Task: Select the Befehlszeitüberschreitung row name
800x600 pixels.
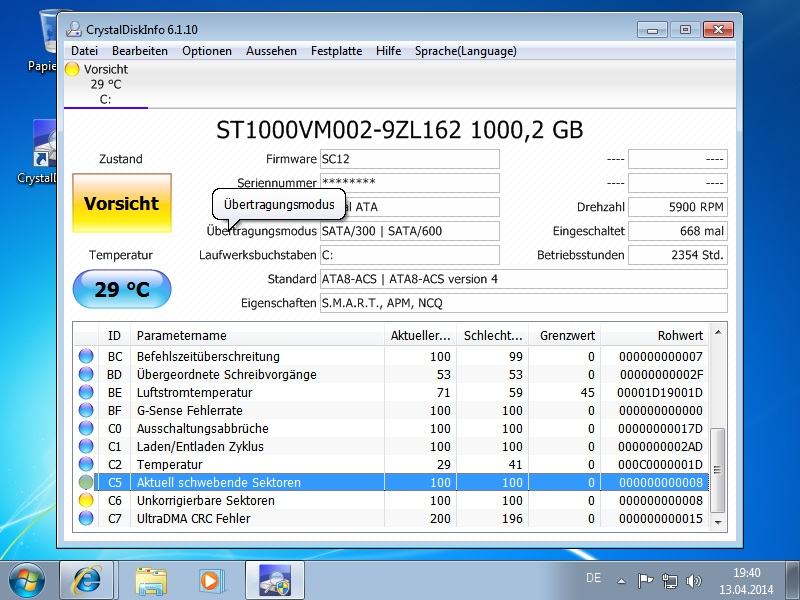Action: pyautogui.click(x=208, y=357)
